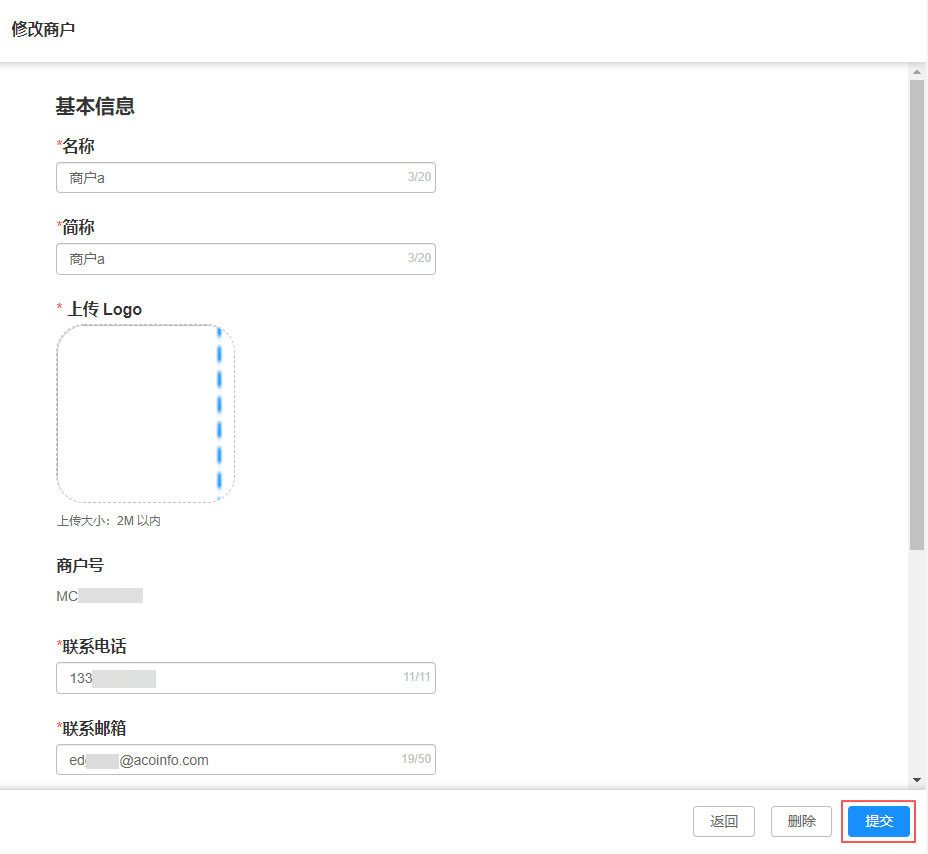The image size is (928, 854).
Task: Click the 名称 input field
Action: [230, 178]
